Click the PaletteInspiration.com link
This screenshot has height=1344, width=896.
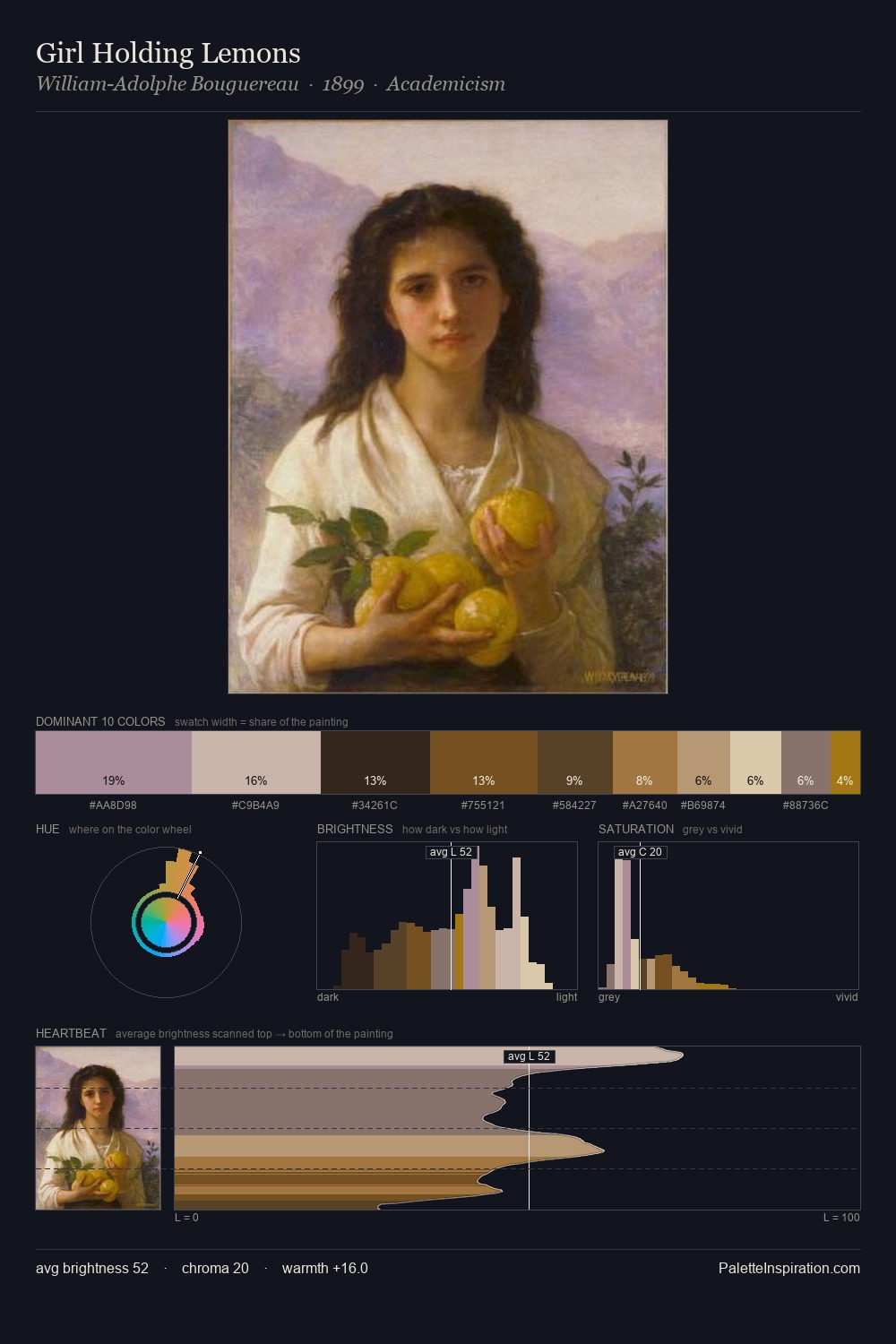[789, 1268]
